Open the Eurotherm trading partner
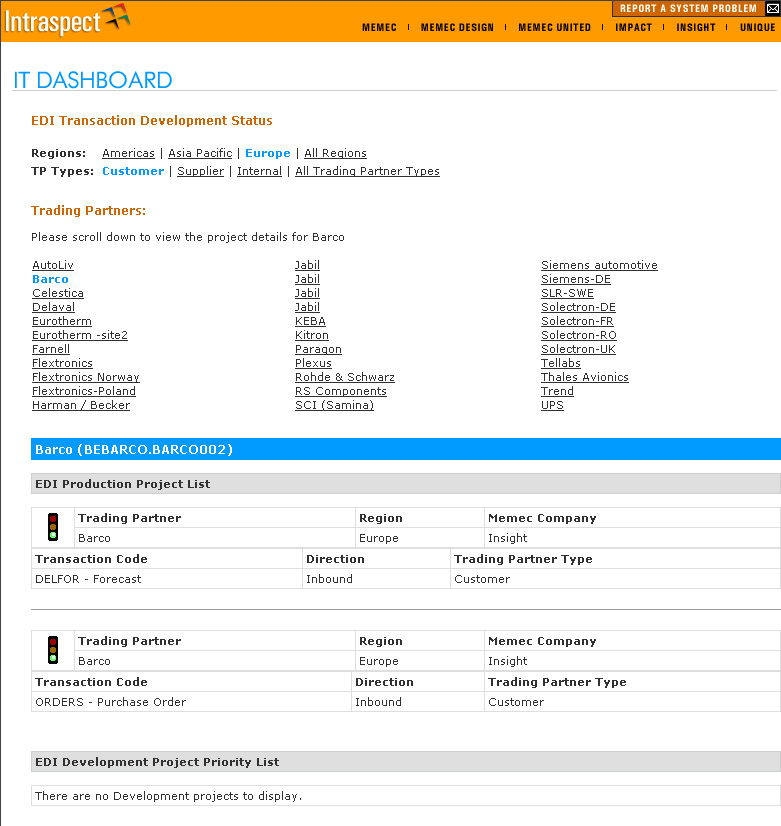The width and height of the screenshot is (781, 826). [x=62, y=321]
